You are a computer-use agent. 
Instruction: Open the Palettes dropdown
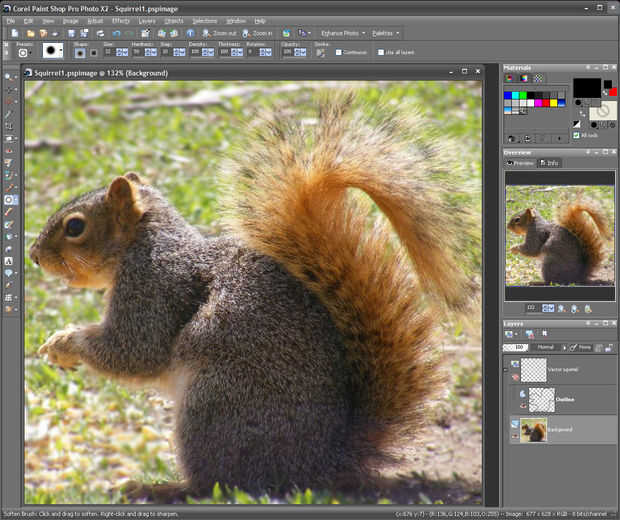[387, 33]
